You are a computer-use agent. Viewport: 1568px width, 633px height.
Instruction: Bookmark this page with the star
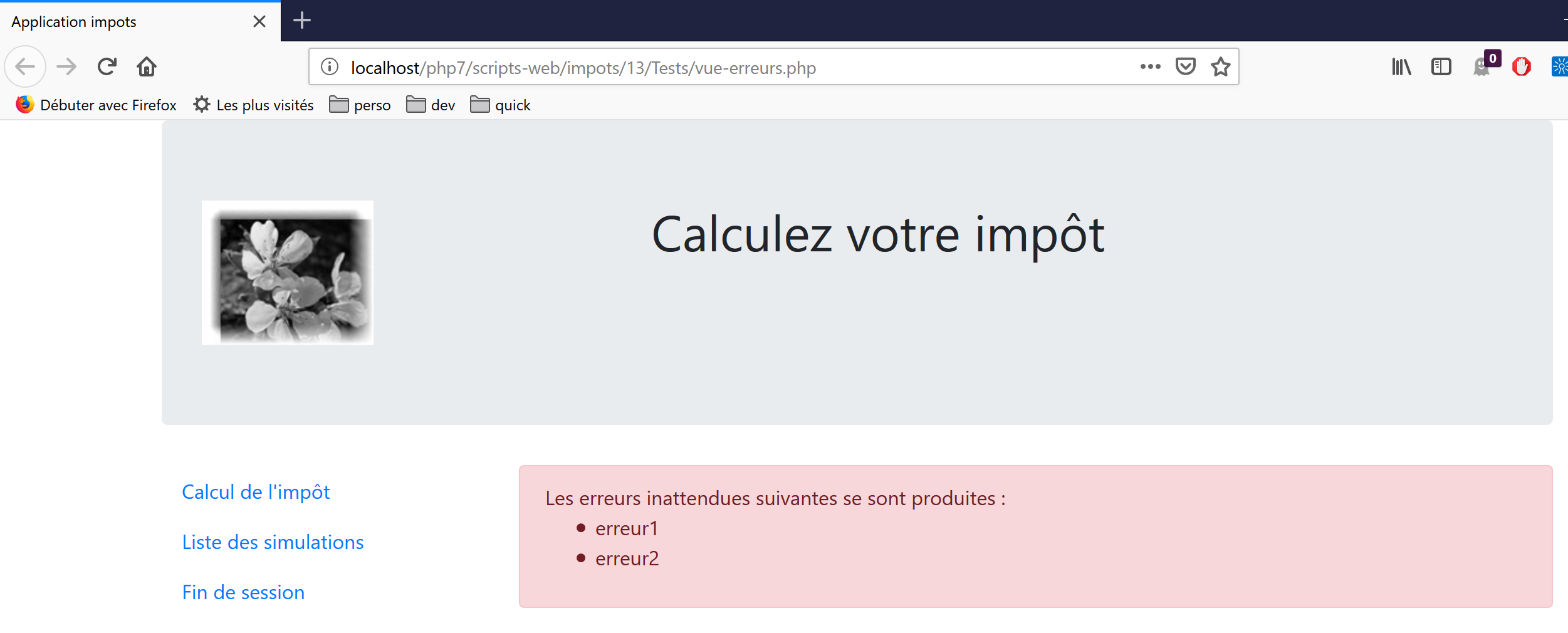click(x=1220, y=66)
